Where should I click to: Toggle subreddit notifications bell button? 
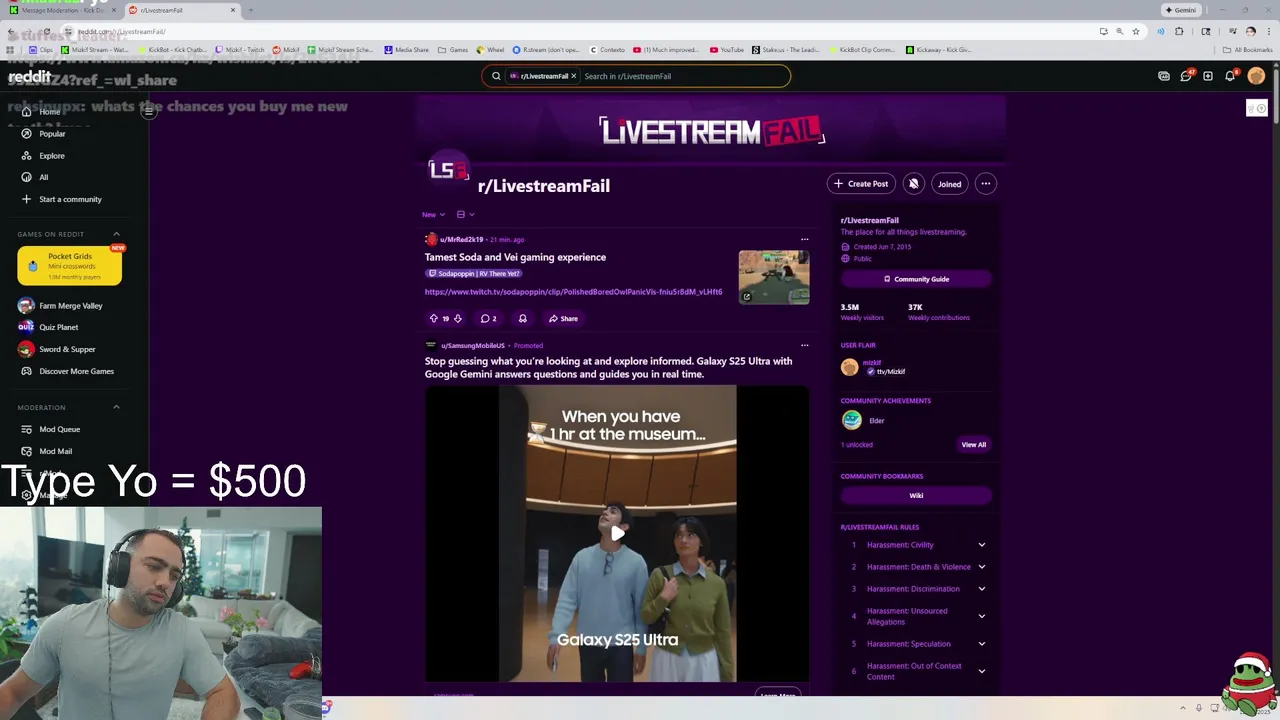click(x=913, y=183)
